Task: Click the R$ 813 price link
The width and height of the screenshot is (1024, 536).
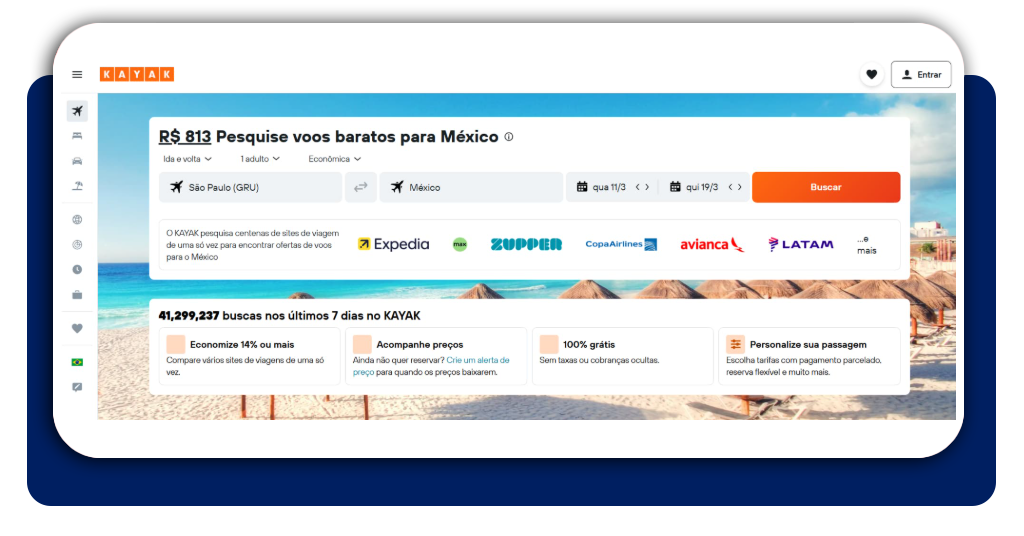Action: pyautogui.click(x=185, y=136)
